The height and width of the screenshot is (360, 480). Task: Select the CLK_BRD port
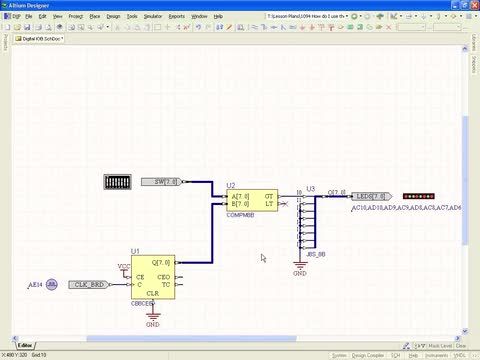coord(89,285)
